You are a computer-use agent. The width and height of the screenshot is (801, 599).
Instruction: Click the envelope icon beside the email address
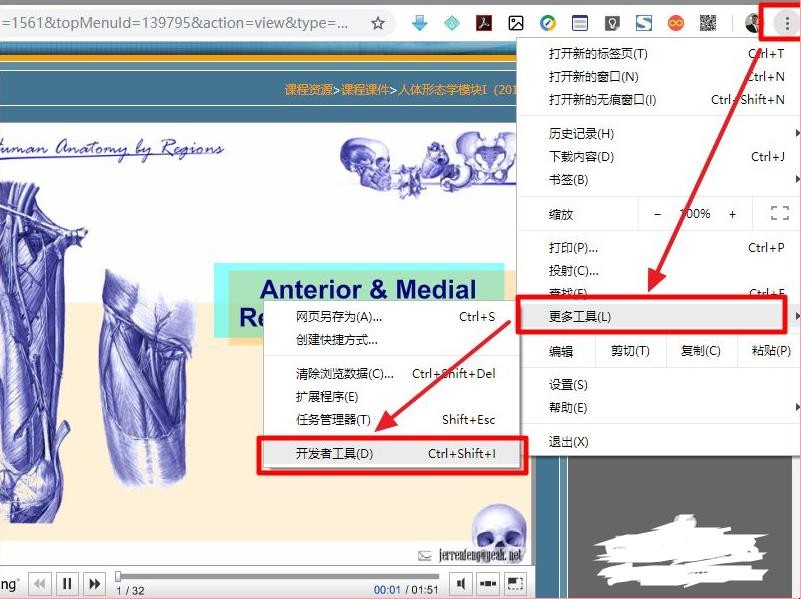[425, 556]
